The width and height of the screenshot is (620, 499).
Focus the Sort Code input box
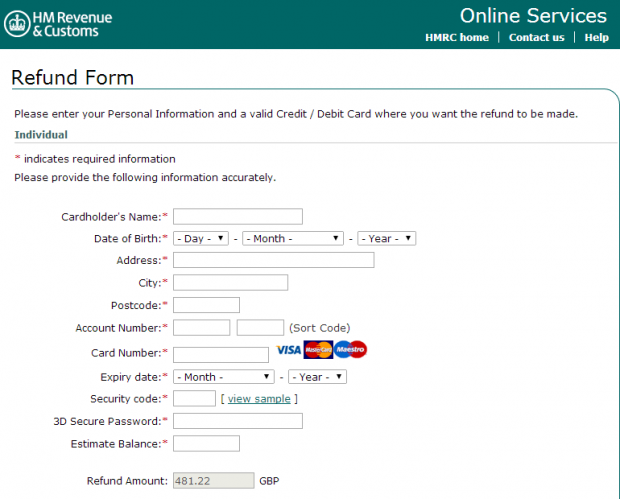260,328
